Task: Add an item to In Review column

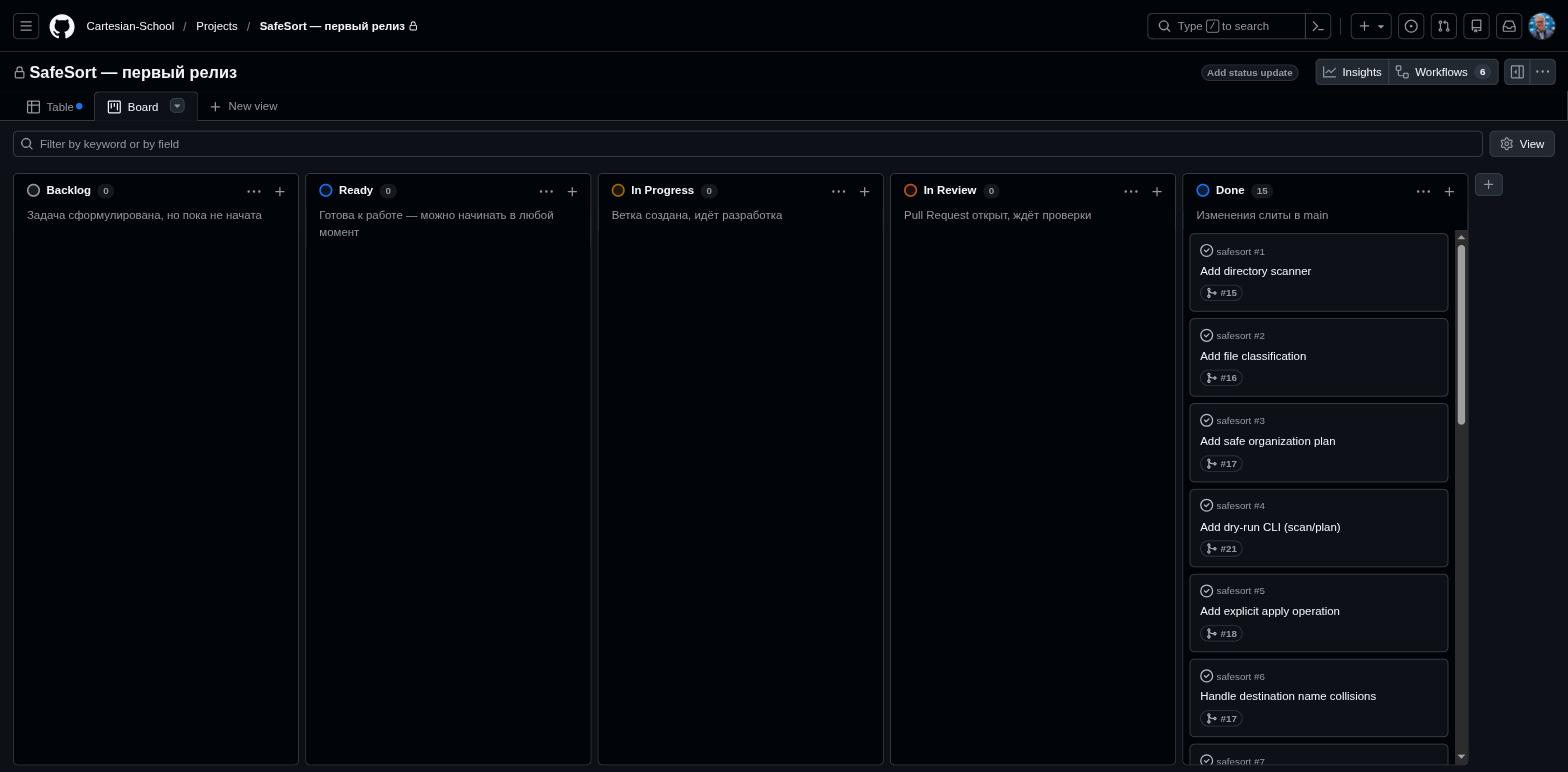Action: pos(1157,191)
